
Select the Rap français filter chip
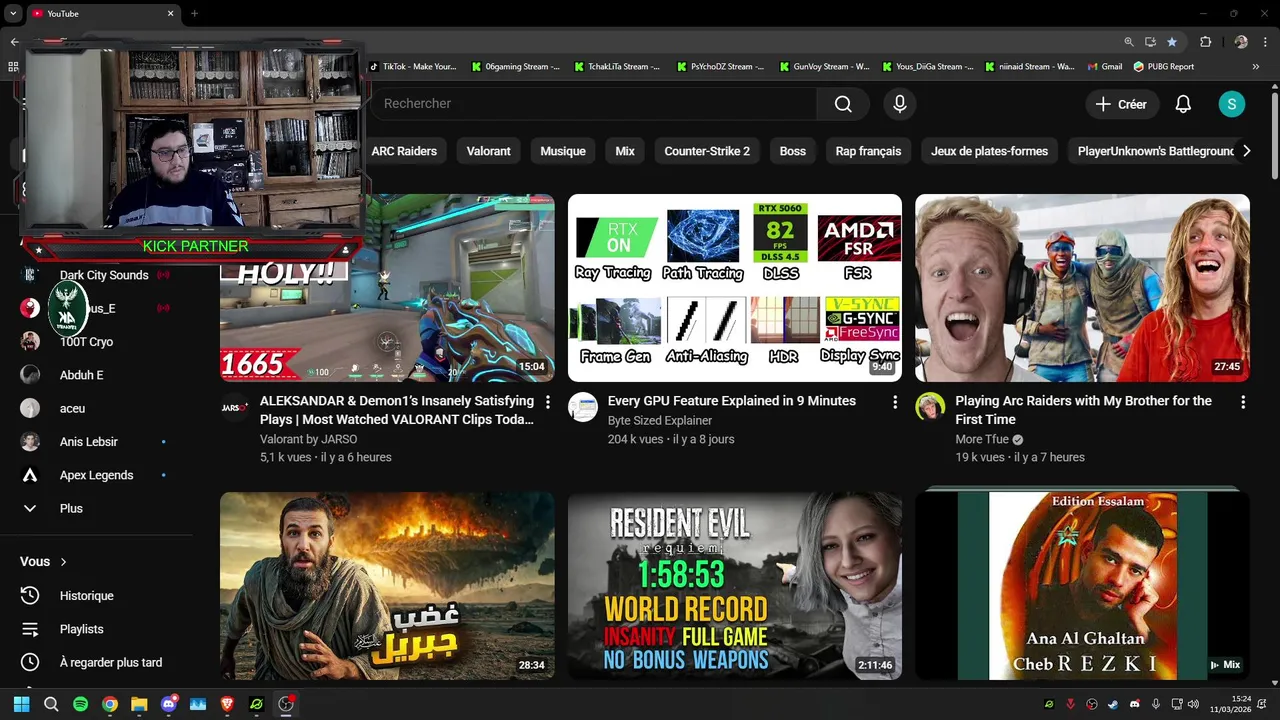click(868, 151)
